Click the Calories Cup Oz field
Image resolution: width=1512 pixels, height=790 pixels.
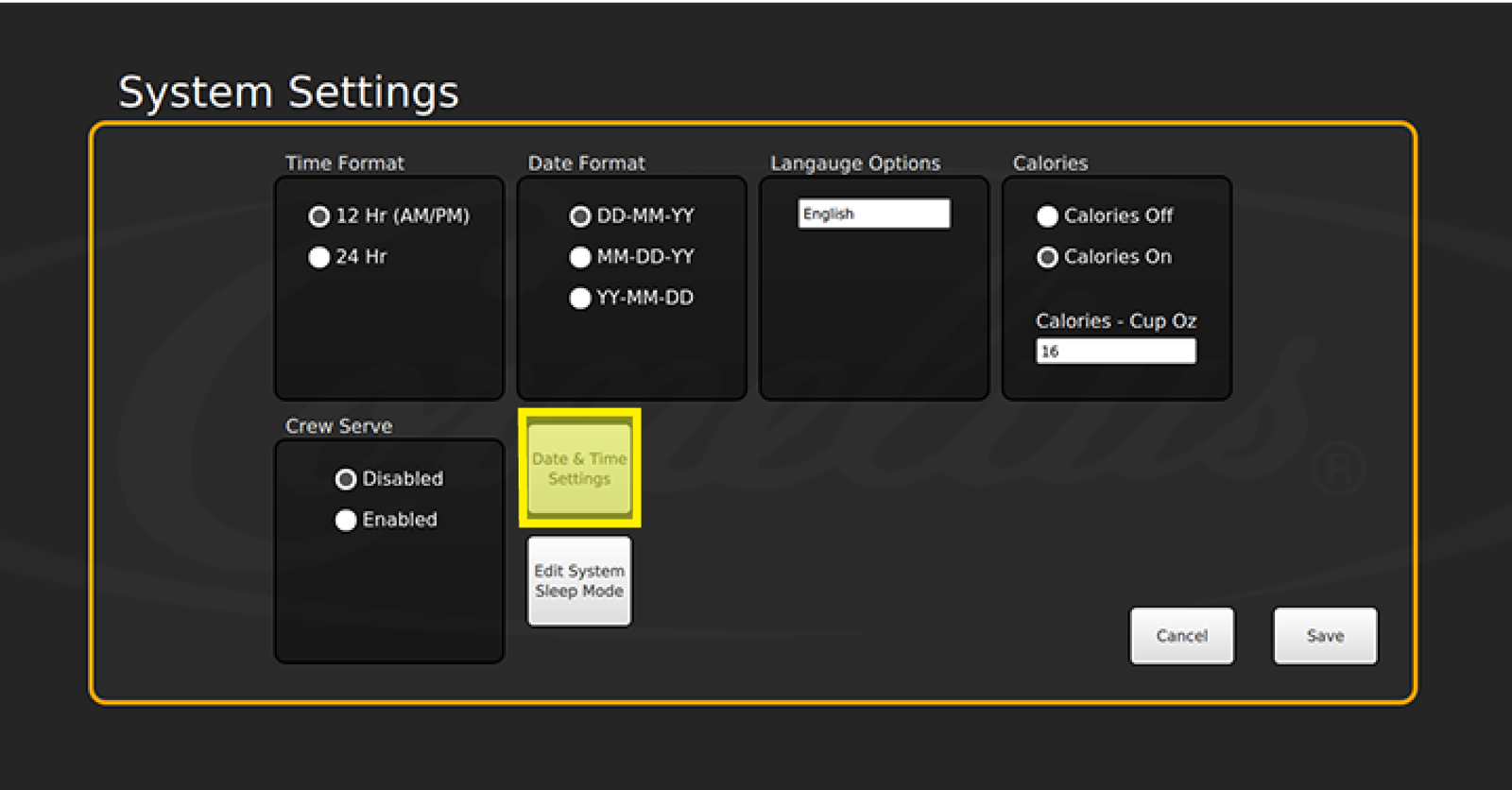click(1116, 352)
